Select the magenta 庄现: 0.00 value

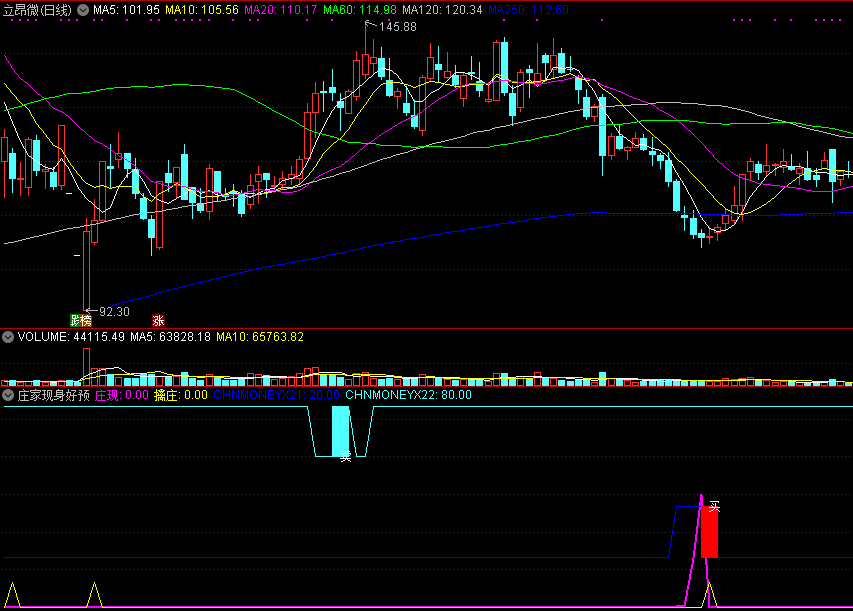pyautogui.click(x=122, y=395)
